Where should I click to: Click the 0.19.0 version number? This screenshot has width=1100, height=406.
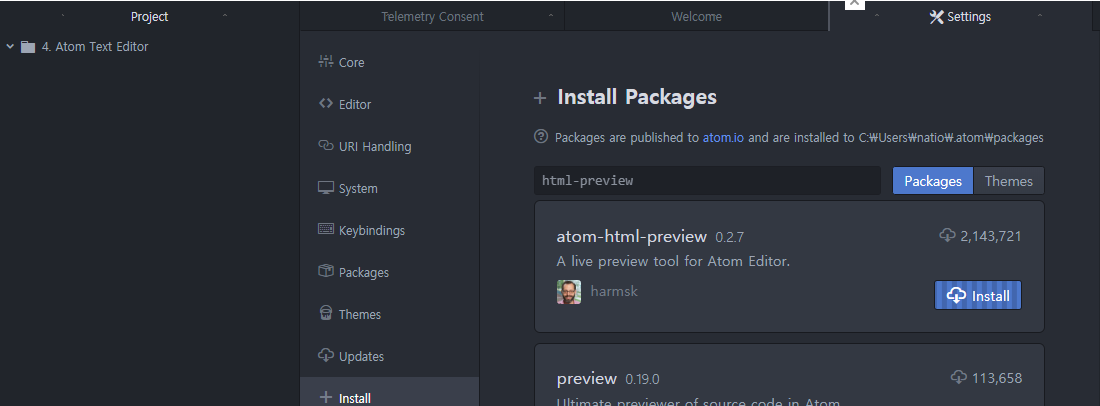(642, 380)
